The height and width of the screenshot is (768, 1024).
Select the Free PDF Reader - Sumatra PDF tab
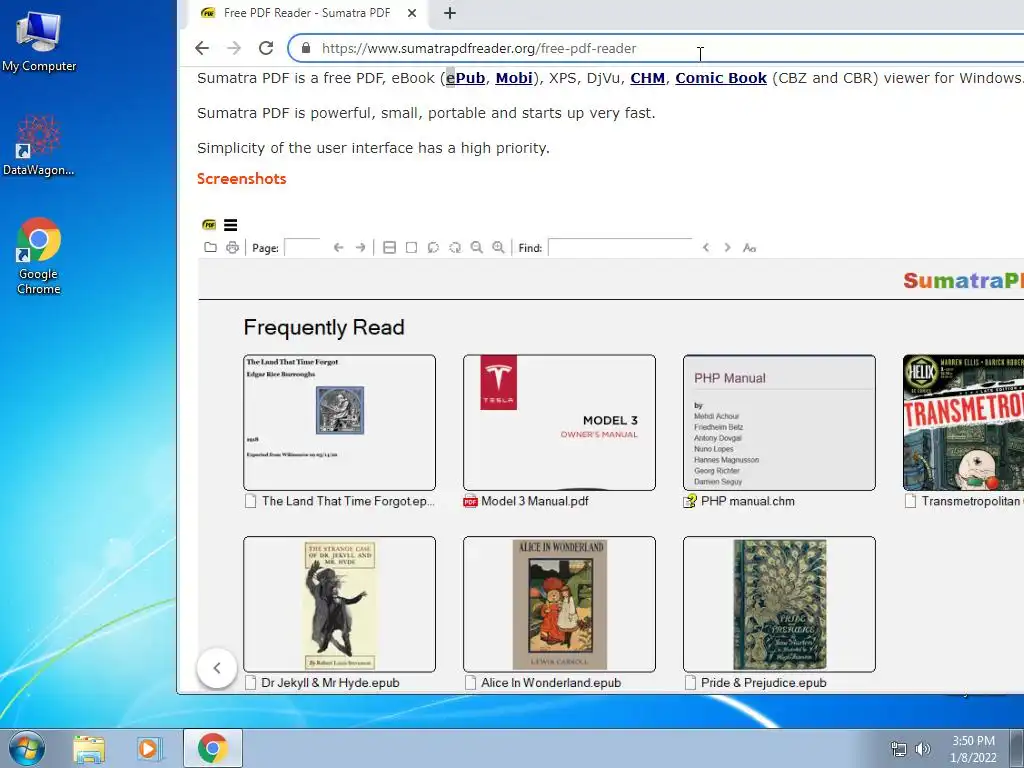[x=306, y=12]
